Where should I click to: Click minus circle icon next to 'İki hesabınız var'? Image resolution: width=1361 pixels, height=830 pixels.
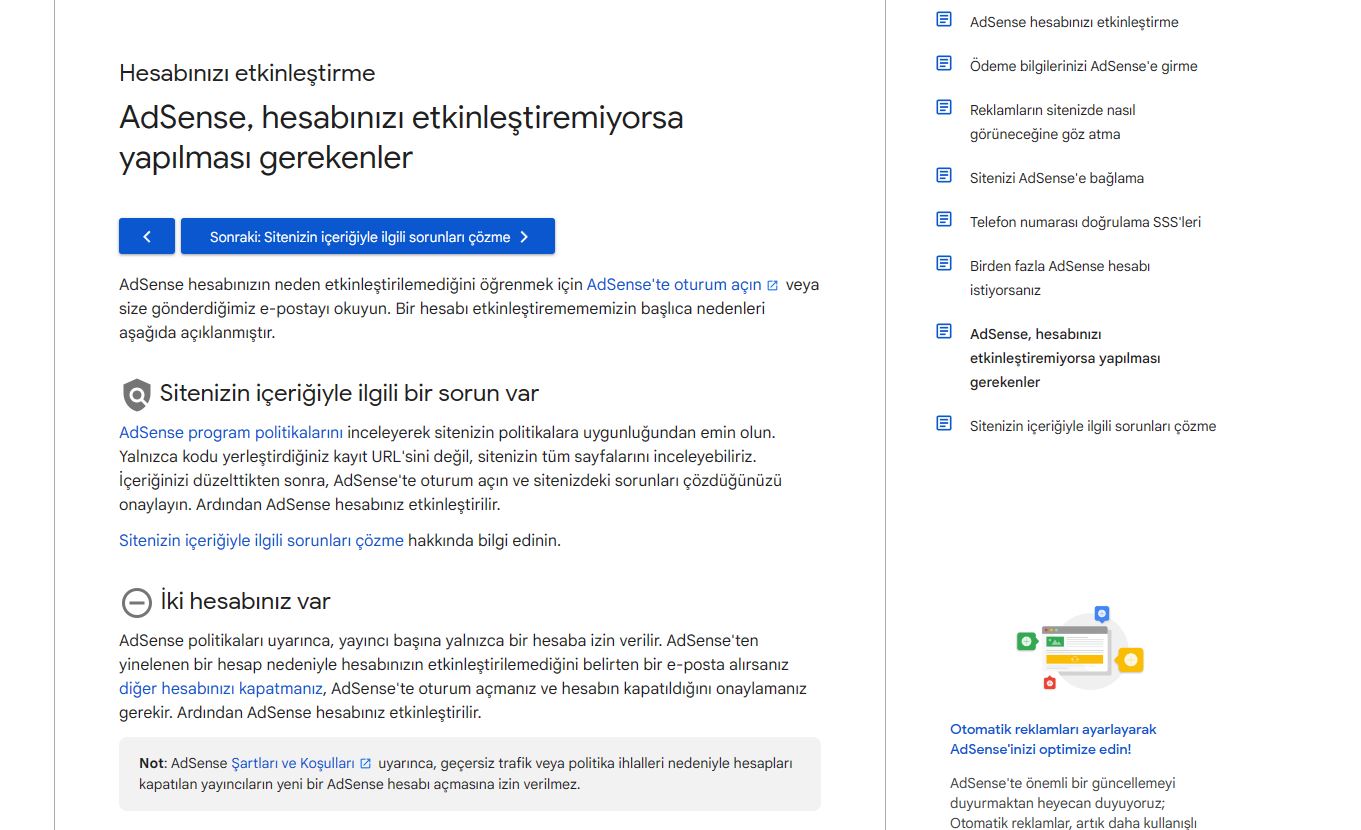tap(136, 603)
